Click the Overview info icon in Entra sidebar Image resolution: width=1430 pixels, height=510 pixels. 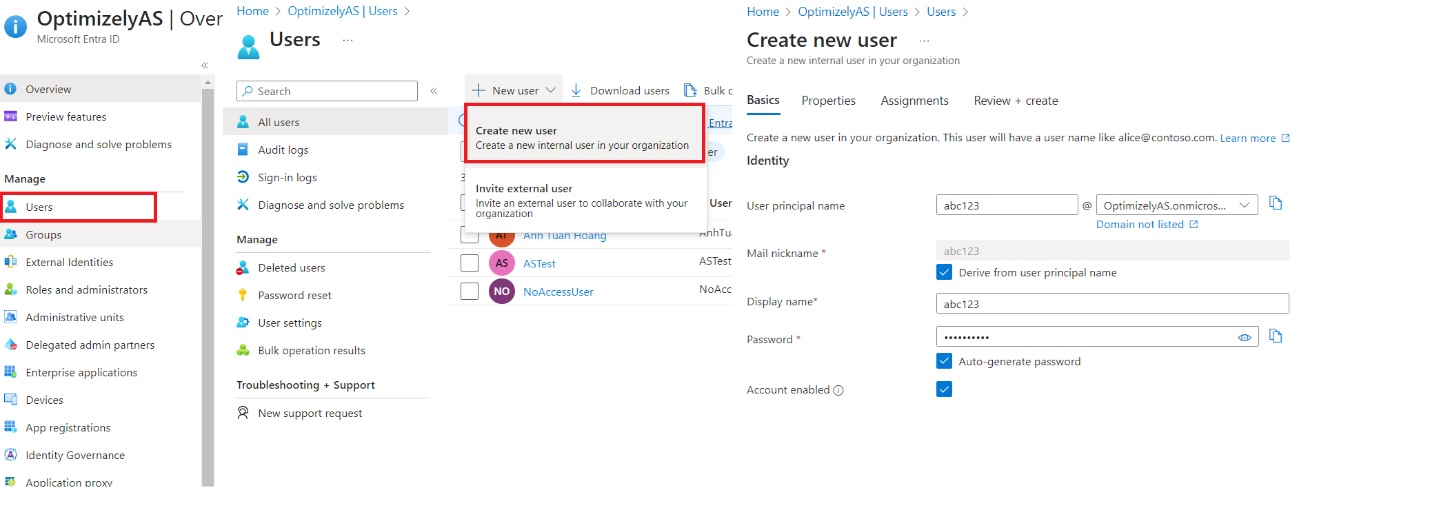[11, 89]
